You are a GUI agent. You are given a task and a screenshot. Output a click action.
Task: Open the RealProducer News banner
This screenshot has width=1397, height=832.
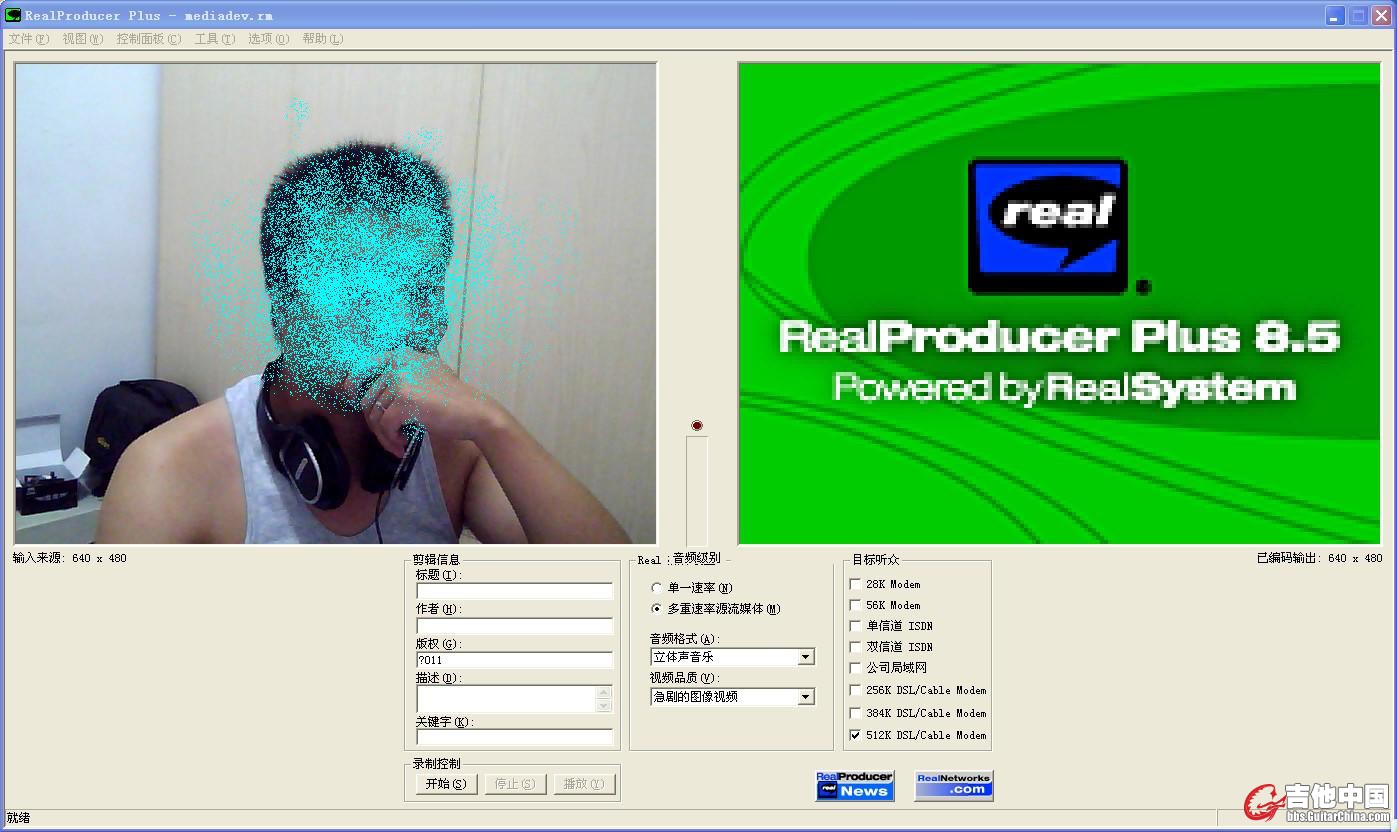[x=855, y=786]
